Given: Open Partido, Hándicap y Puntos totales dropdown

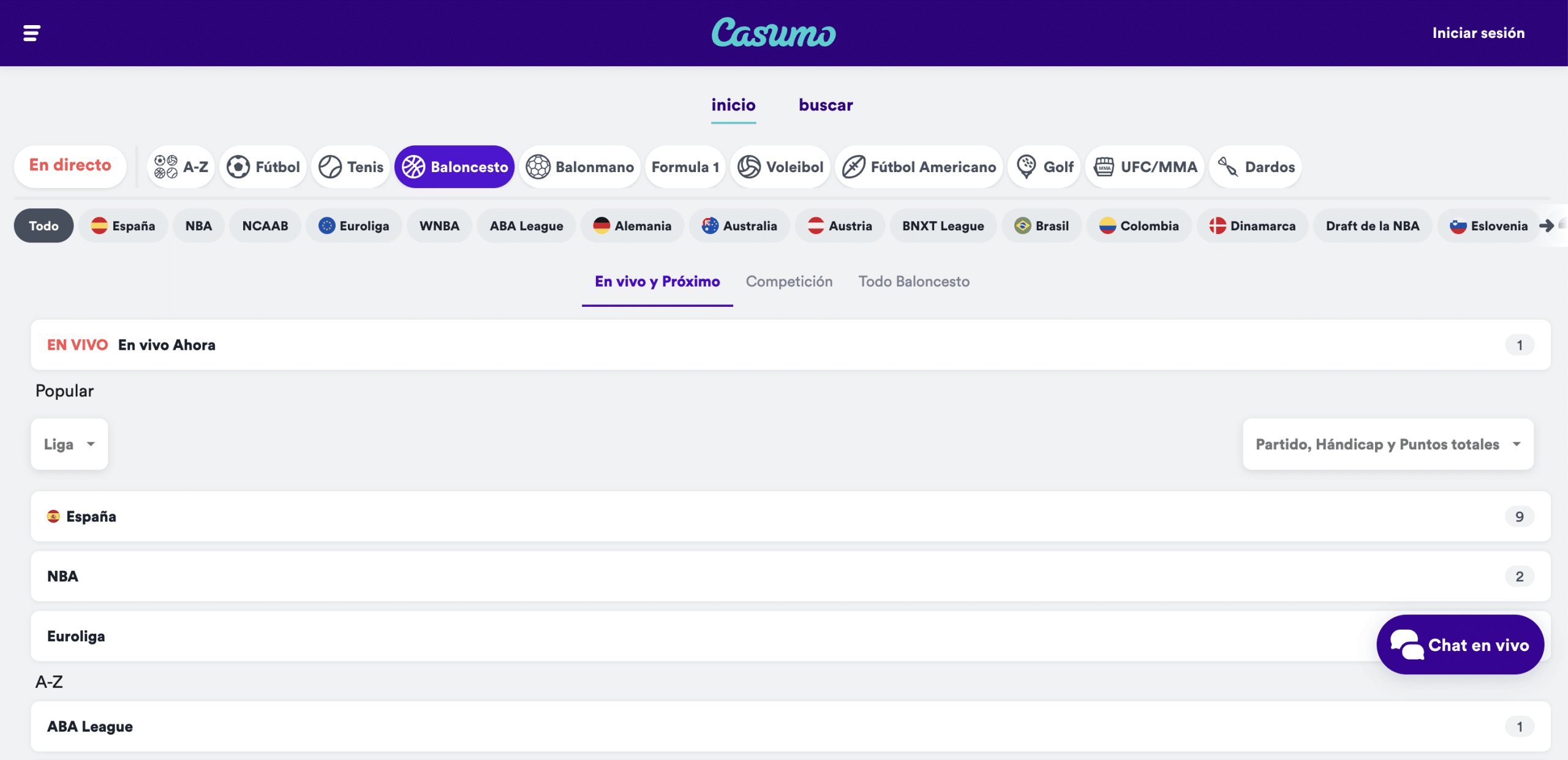Looking at the screenshot, I should (1388, 444).
